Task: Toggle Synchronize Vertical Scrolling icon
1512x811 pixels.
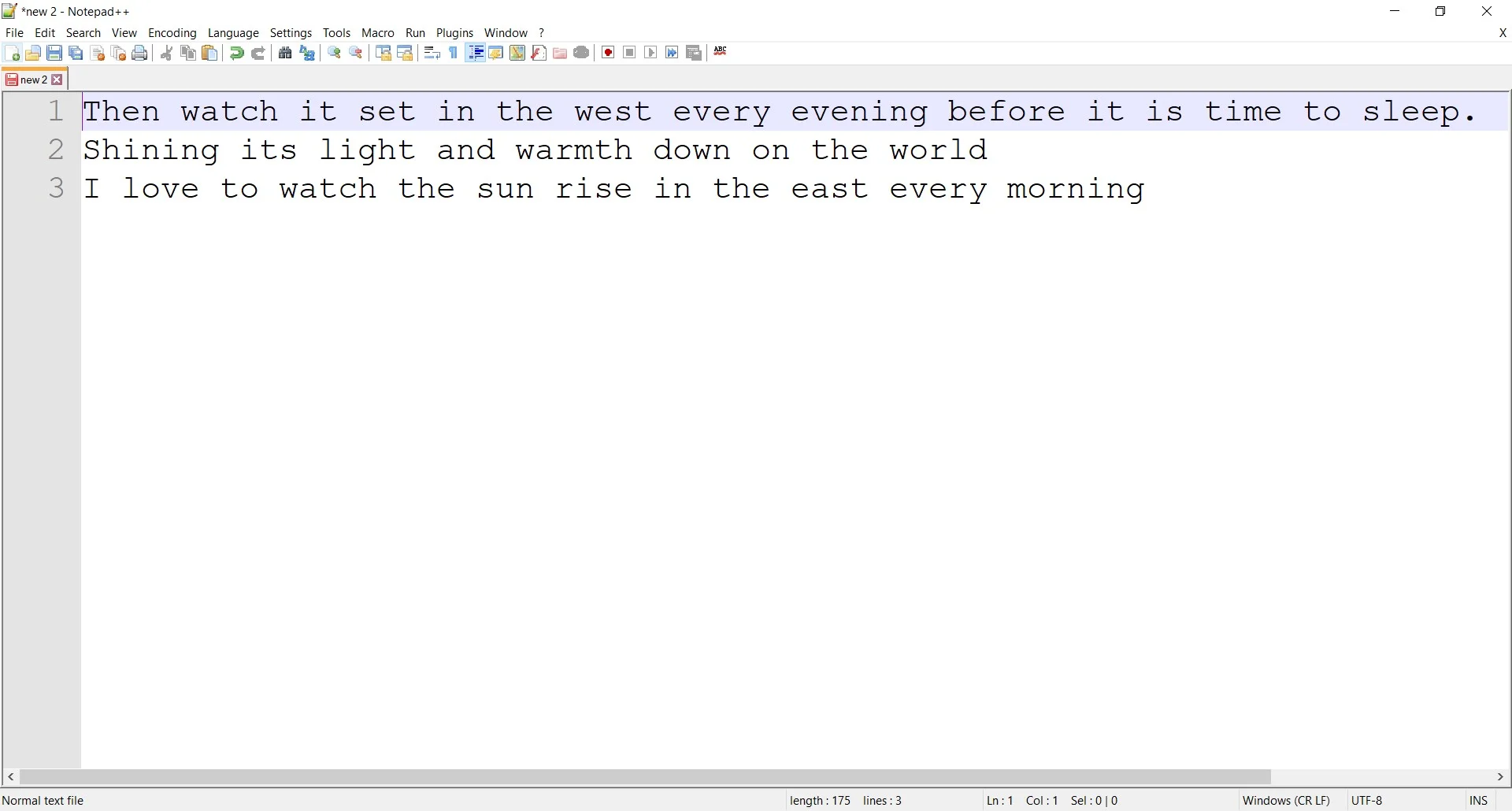Action: (x=384, y=53)
